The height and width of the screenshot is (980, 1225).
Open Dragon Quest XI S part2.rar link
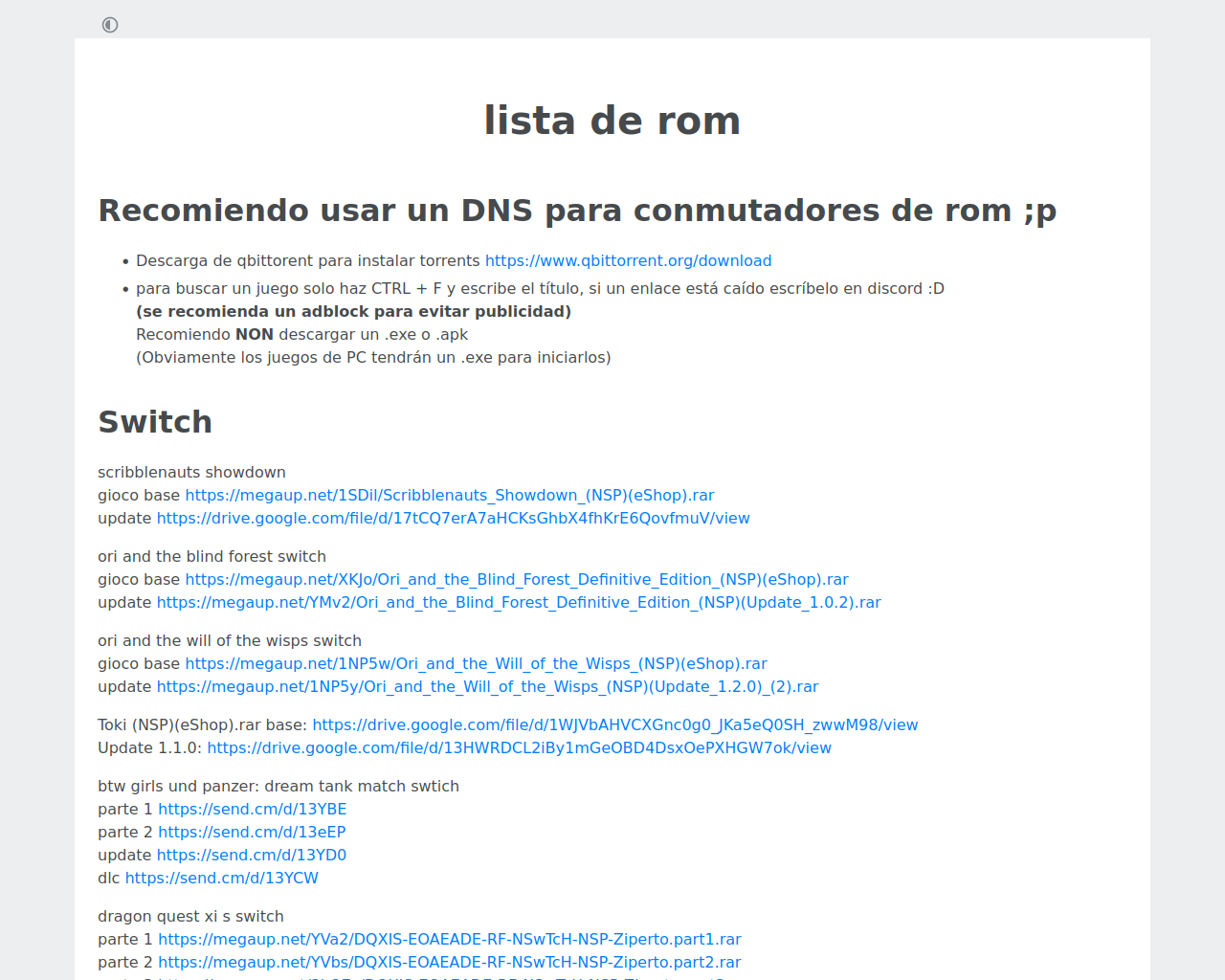pos(450,963)
